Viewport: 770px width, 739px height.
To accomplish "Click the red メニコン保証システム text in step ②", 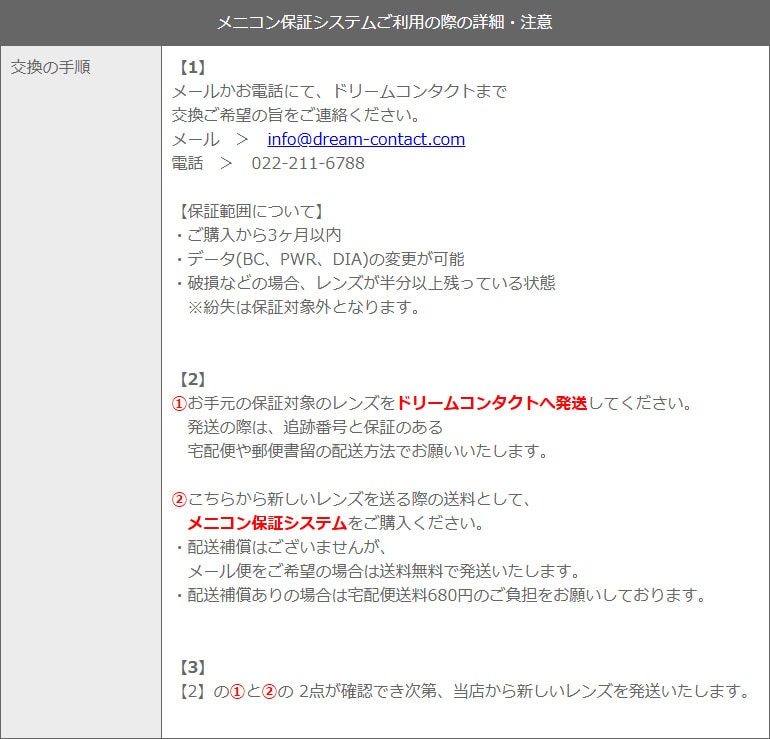I will (267, 523).
